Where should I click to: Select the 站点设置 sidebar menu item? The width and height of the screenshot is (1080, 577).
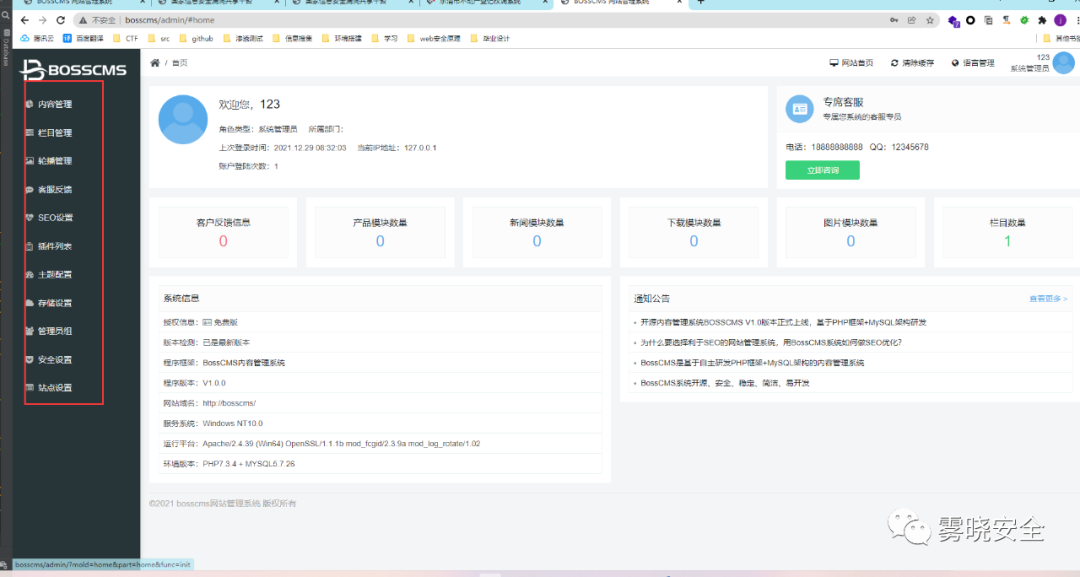tap(49, 388)
